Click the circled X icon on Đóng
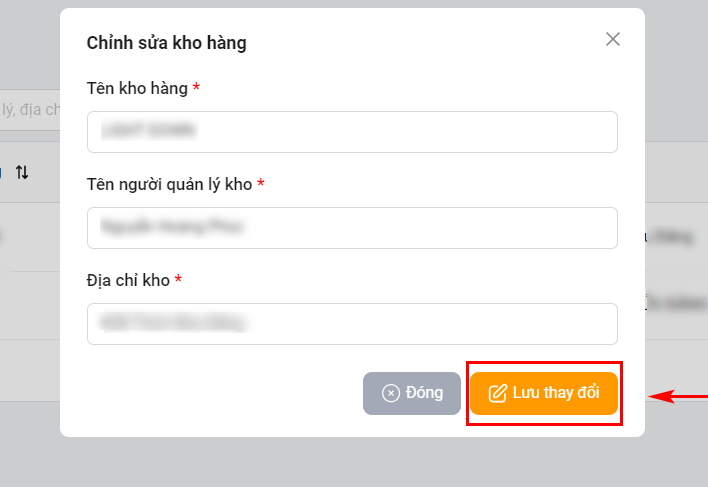 coord(391,393)
